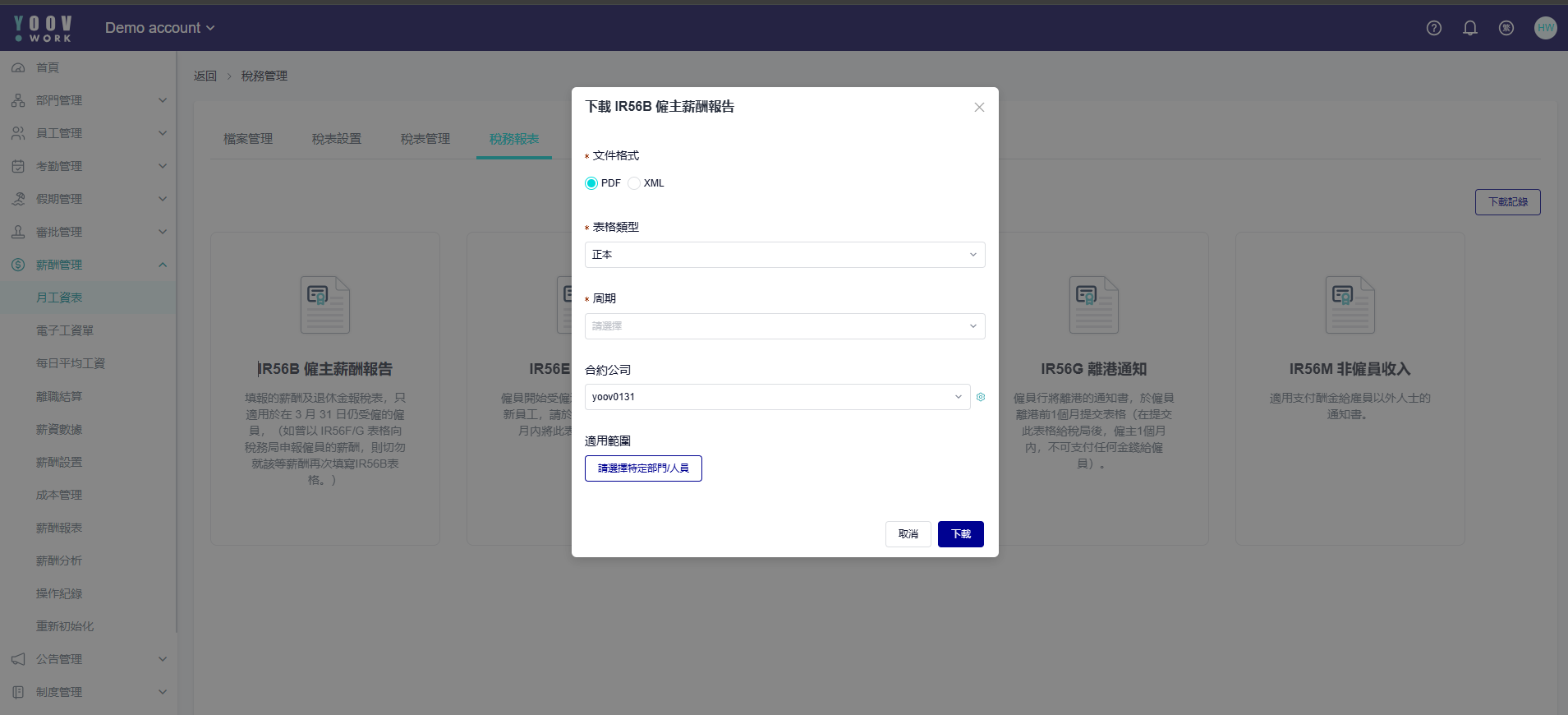Expand the Demo account switcher
This screenshot has height=715, width=1568.
[159, 28]
